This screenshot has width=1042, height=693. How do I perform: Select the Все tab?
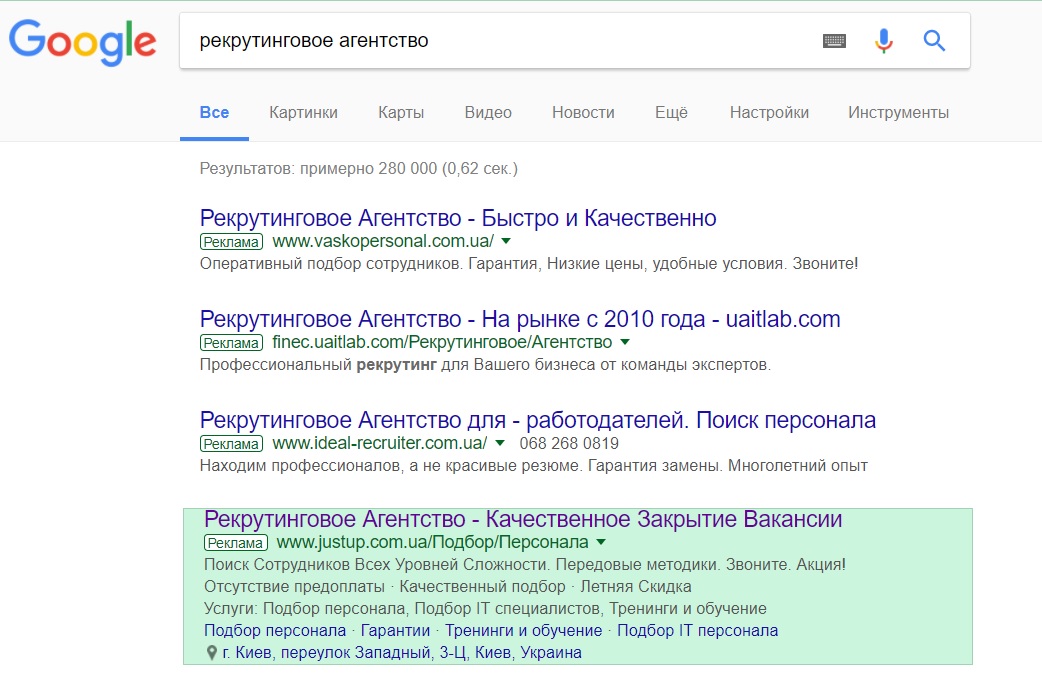(x=214, y=112)
